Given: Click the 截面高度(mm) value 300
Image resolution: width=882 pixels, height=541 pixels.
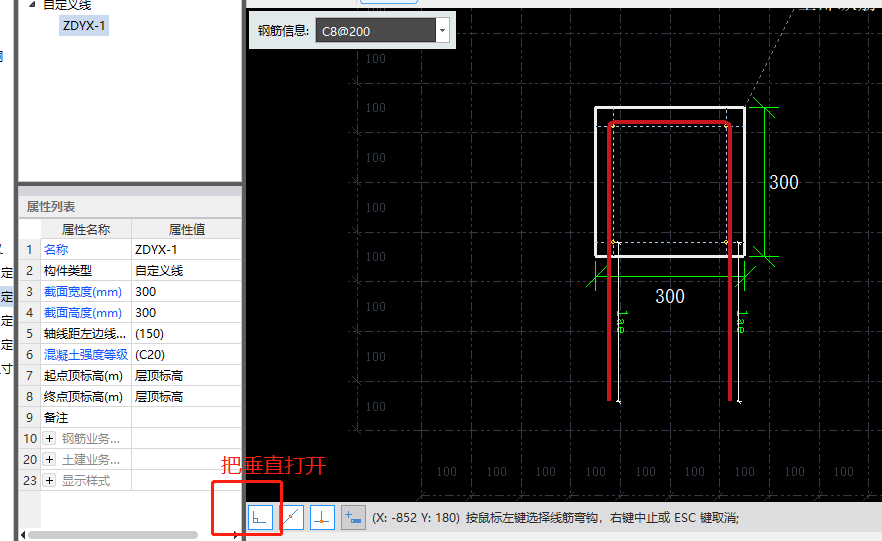Looking at the screenshot, I should click(x=186, y=313).
